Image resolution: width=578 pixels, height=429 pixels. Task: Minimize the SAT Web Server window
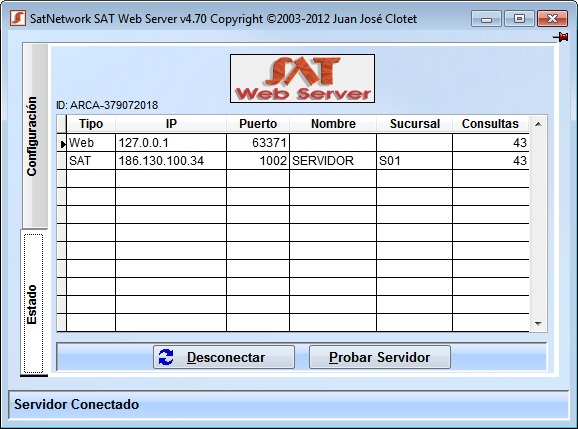click(x=486, y=18)
